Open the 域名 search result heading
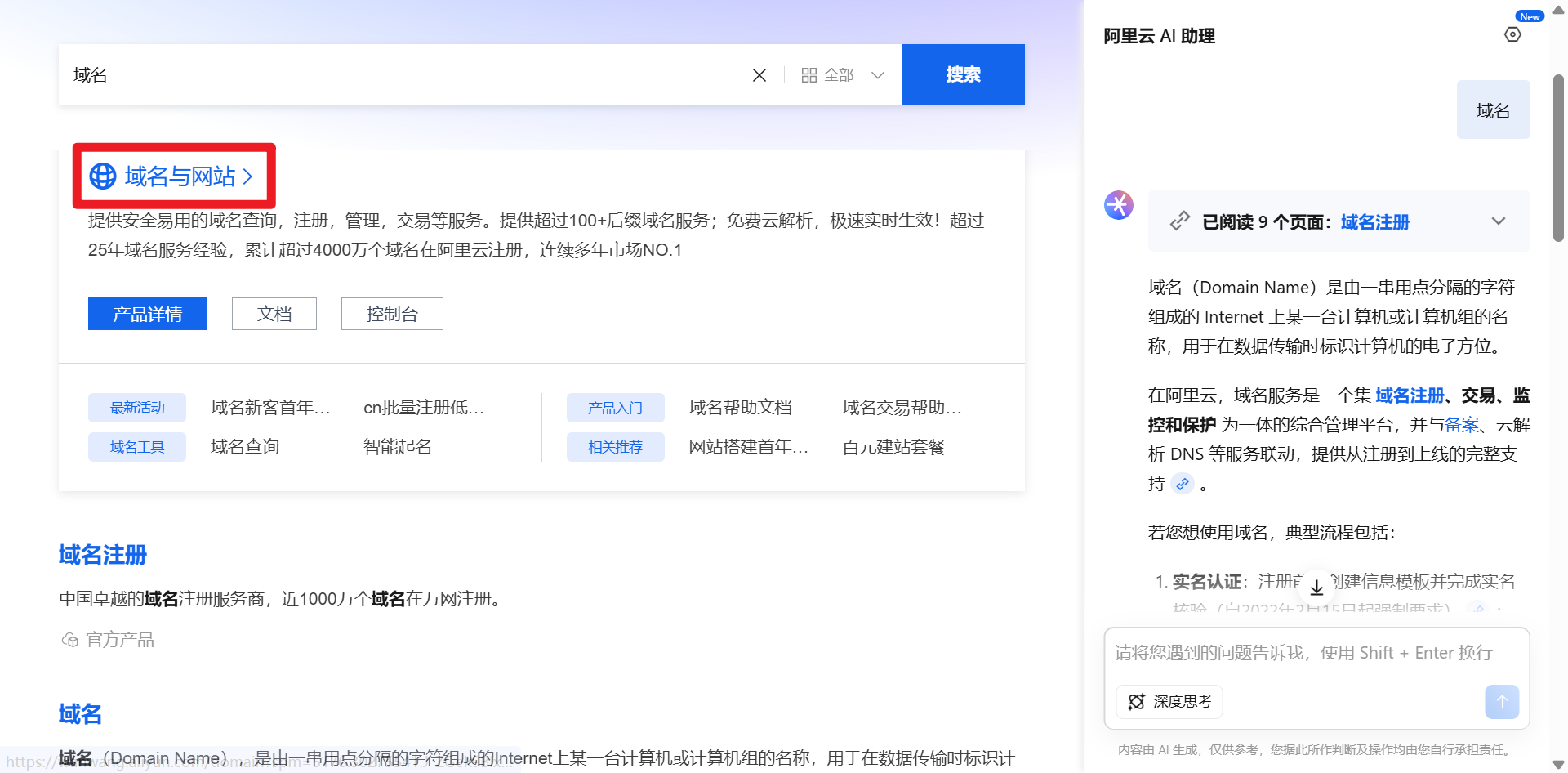Screen dimensions: 1568x773 [x=80, y=714]
